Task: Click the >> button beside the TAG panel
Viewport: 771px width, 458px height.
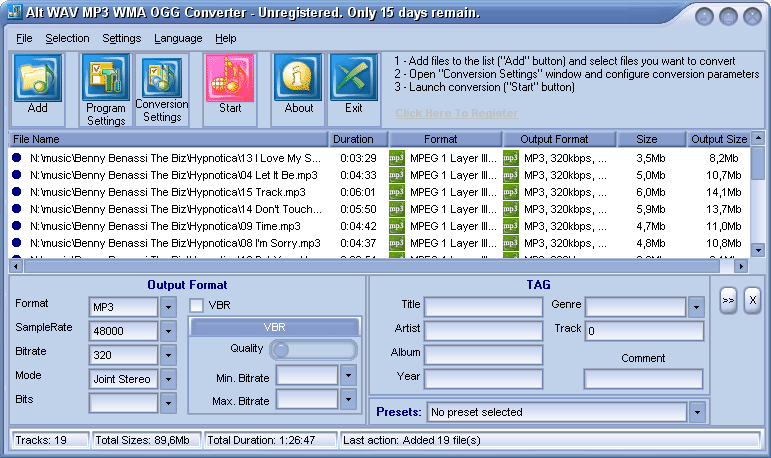Action: tap(728, 300)
